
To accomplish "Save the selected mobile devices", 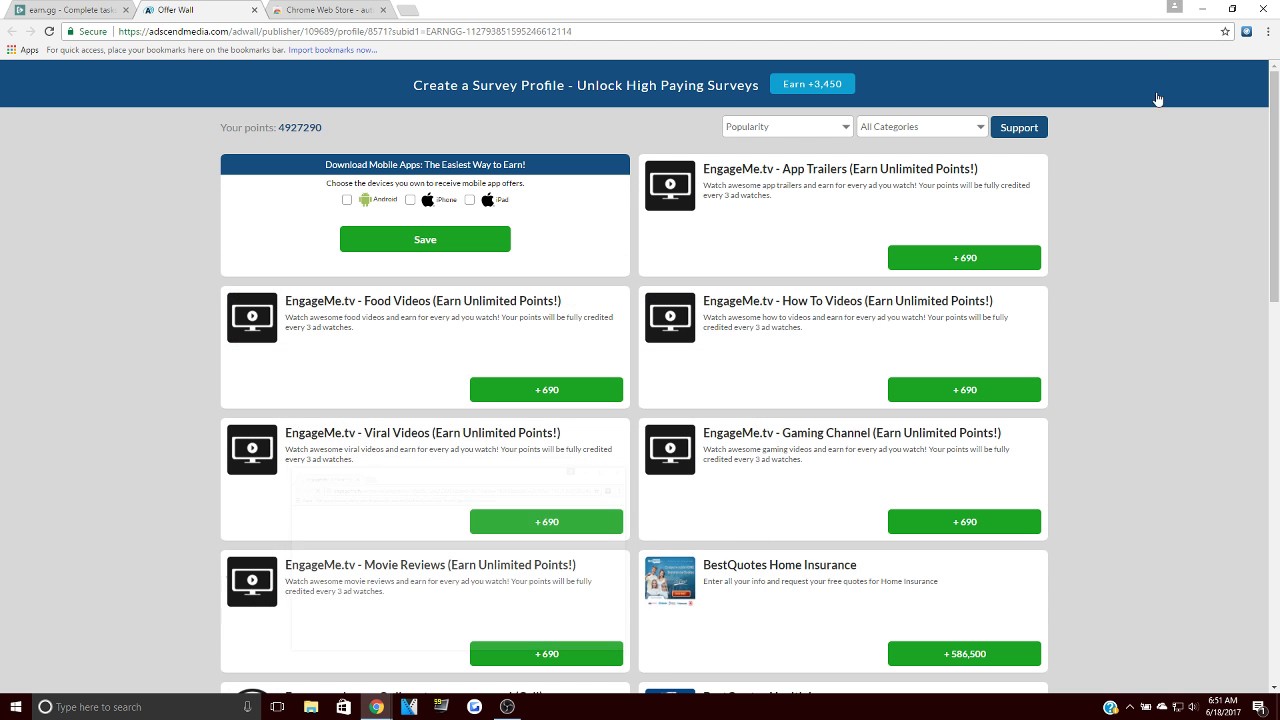I will tap(425, 239).
